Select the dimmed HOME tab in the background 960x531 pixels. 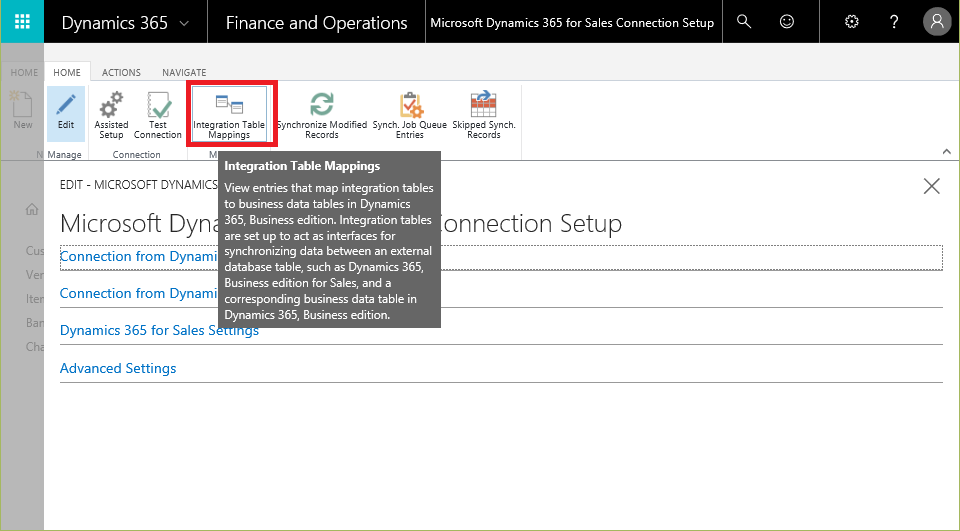click(24, 72)
